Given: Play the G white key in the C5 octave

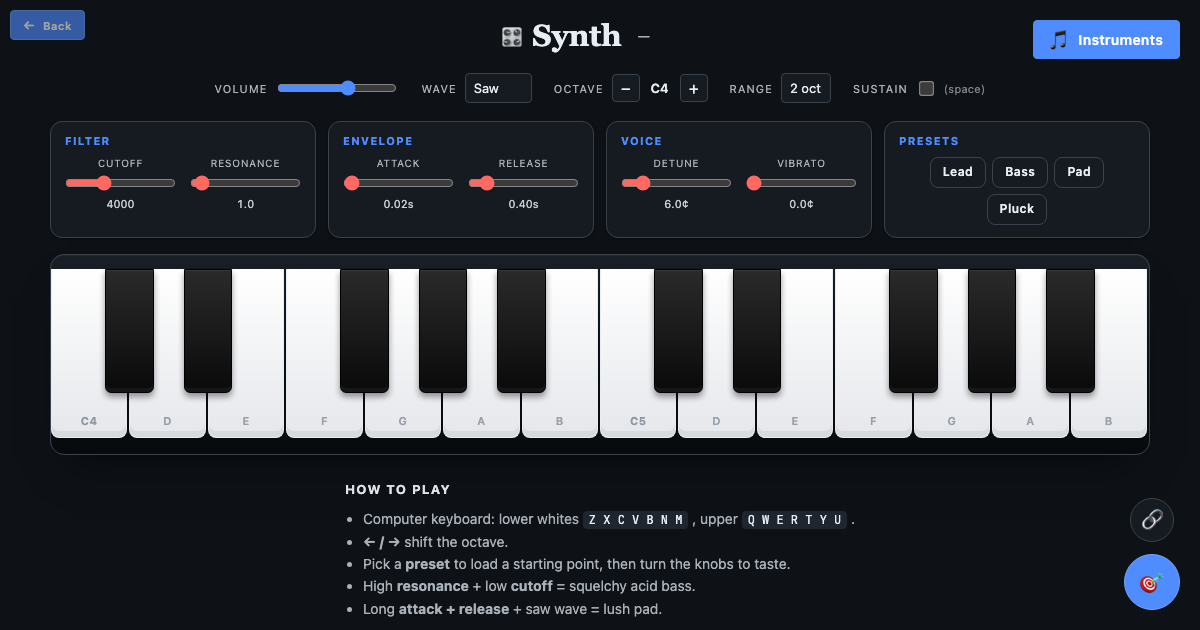Looking at the screenshot, I should (x=952, y=415).
